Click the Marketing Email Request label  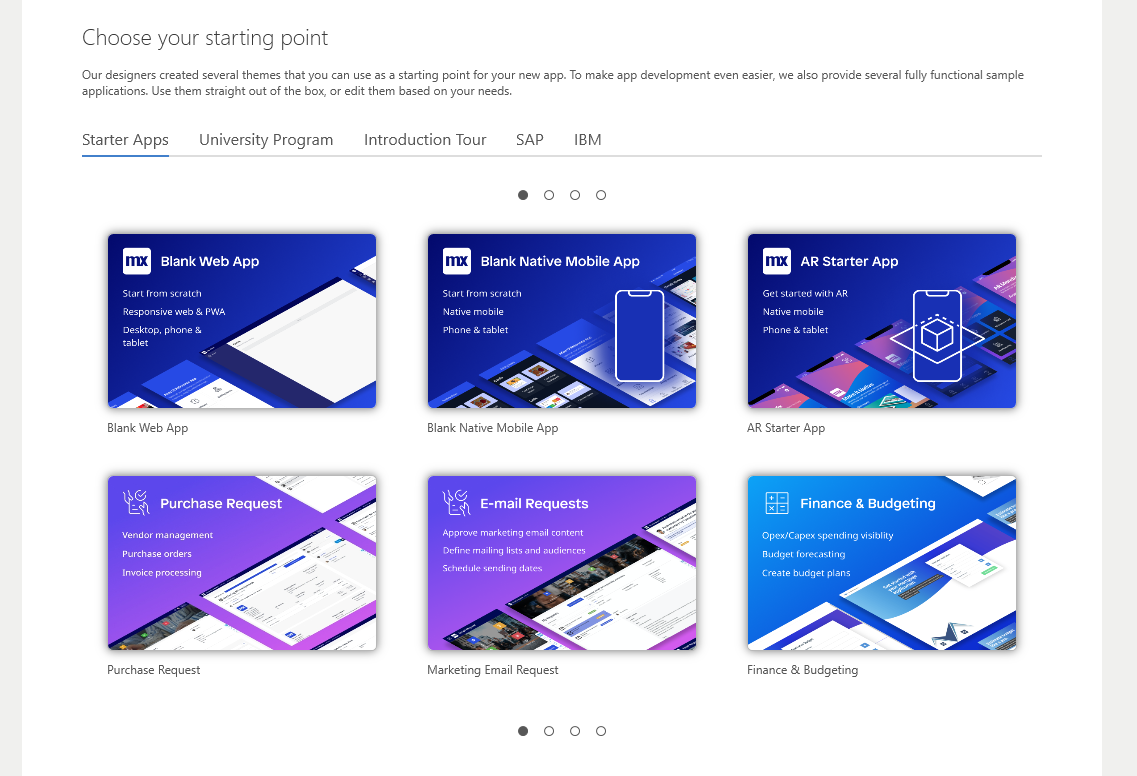pos(492,670)
